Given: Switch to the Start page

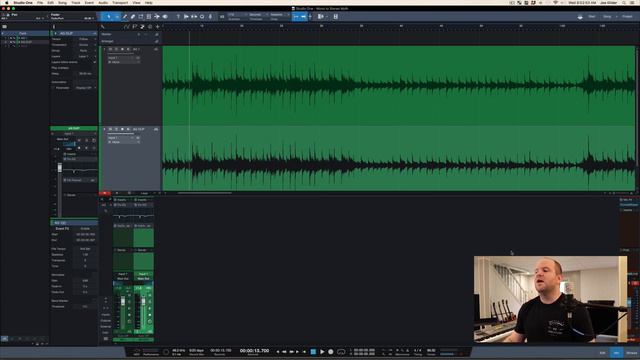Looking at the screenshot, I should point(592,17).
